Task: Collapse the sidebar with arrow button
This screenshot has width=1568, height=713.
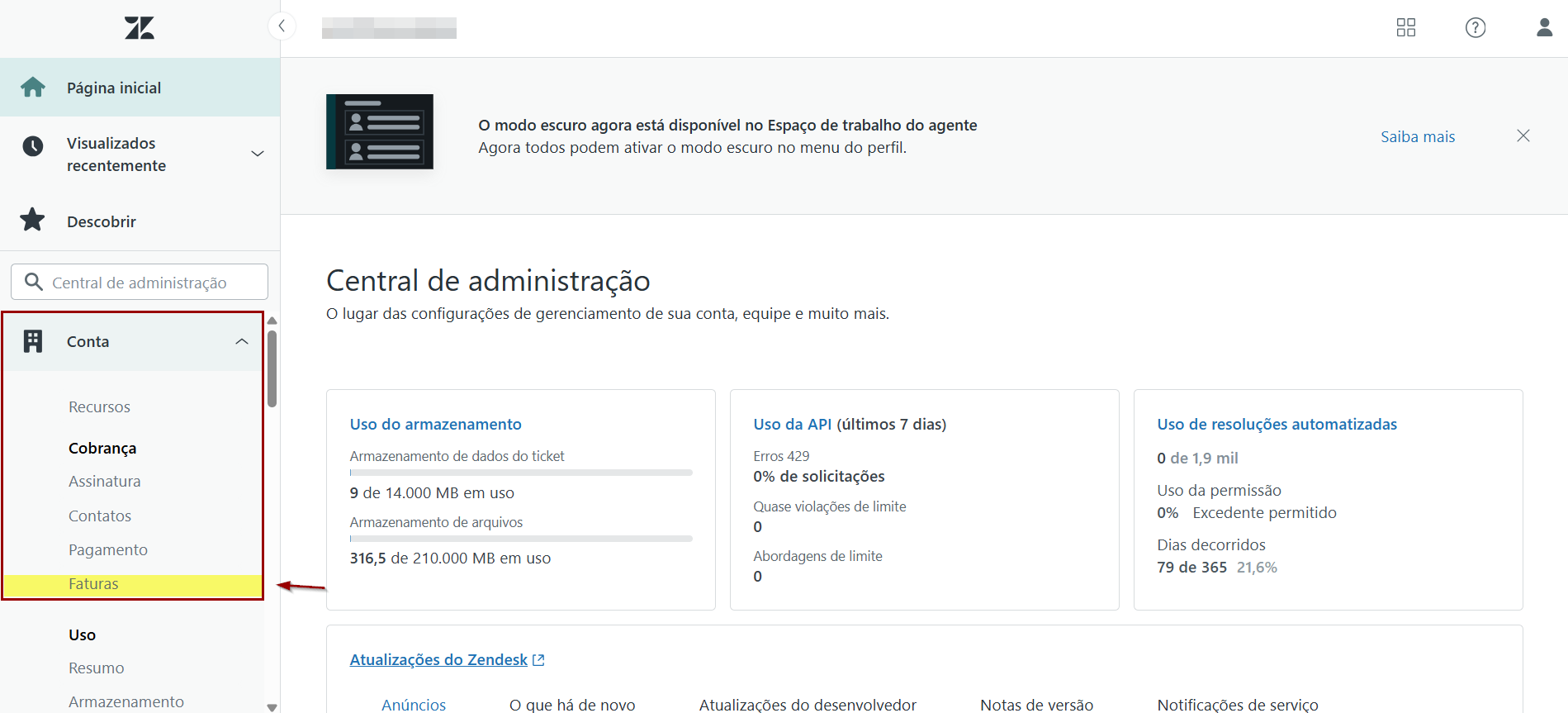Action: point(282,26)
